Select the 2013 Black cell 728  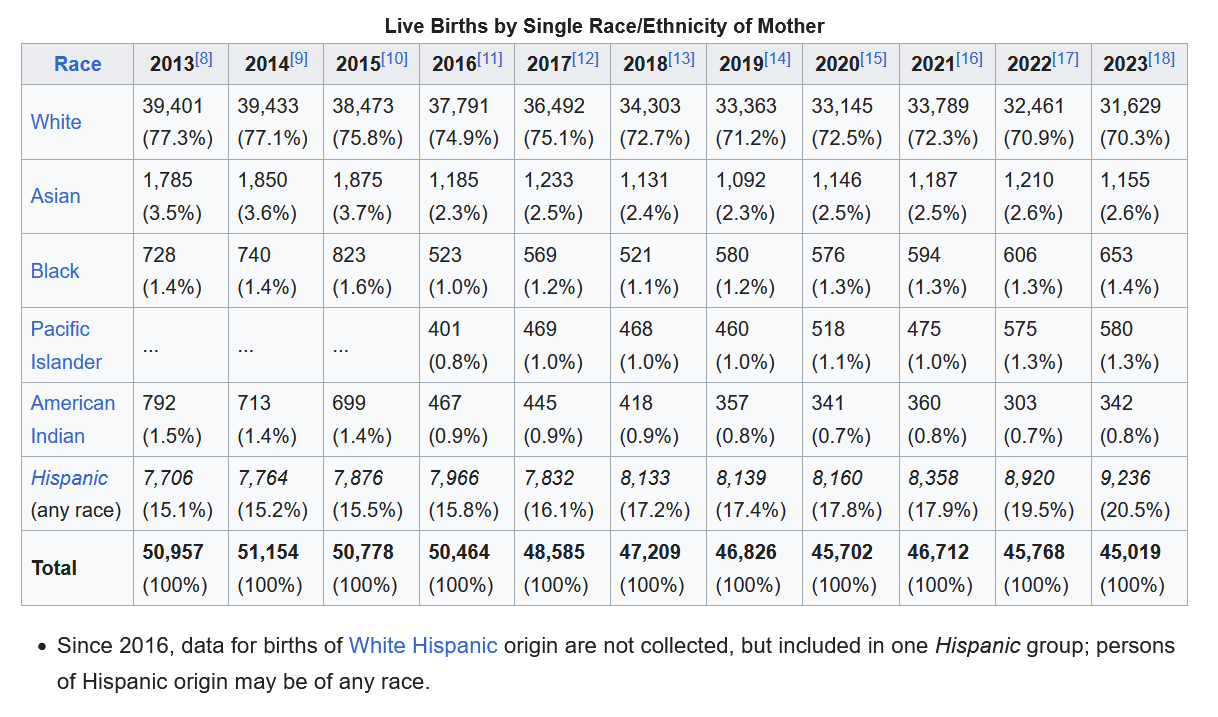click(181, 271)
